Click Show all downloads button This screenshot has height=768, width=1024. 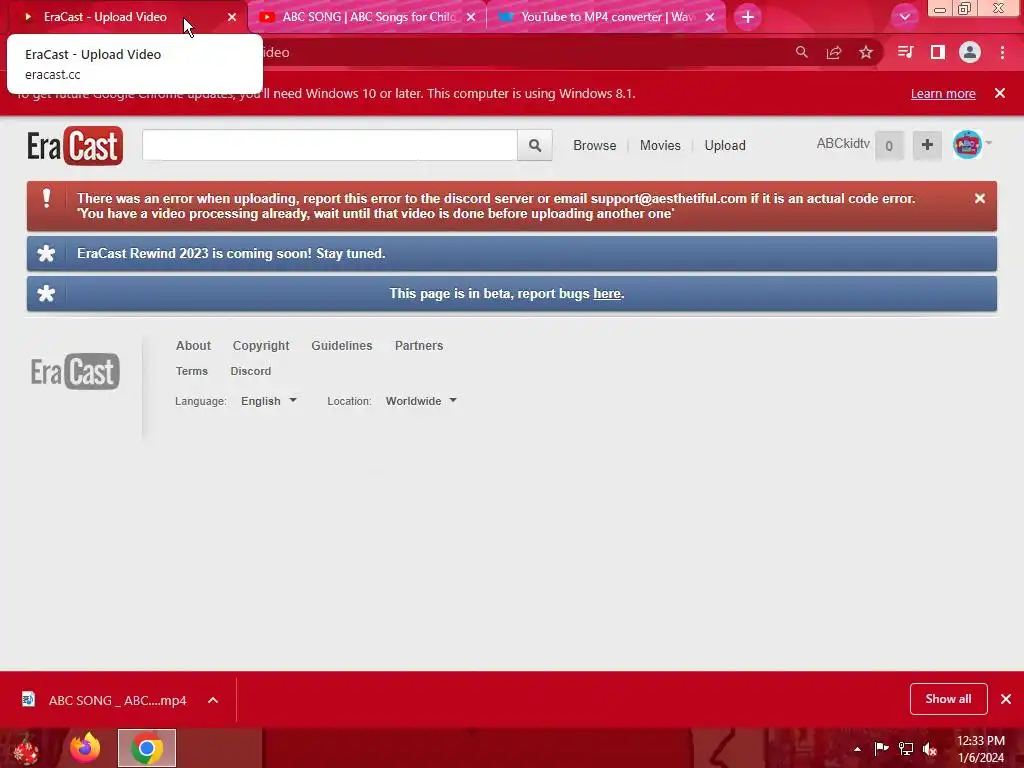click(948, 699)
